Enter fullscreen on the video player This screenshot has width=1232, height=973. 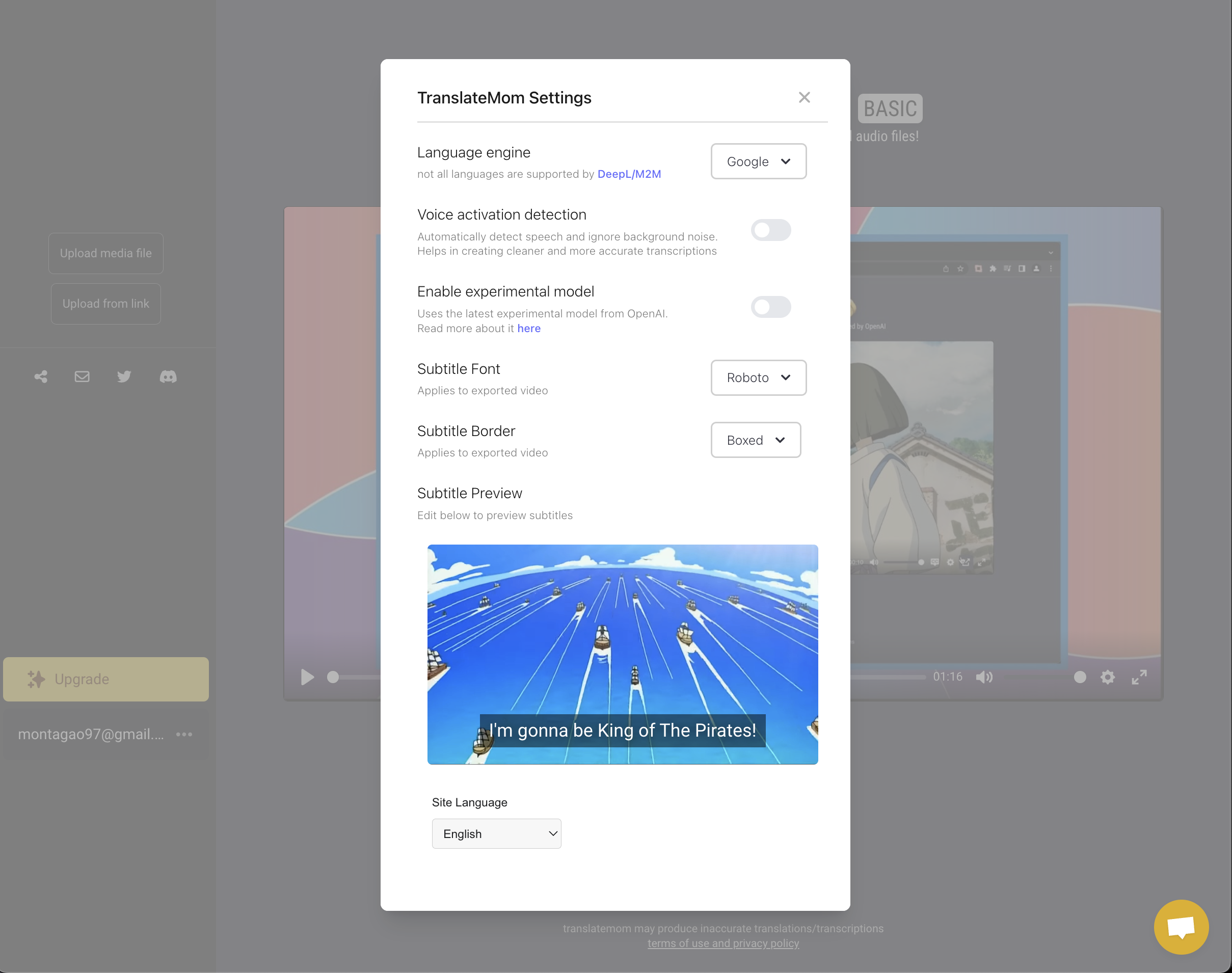(x=1139, y=677)
